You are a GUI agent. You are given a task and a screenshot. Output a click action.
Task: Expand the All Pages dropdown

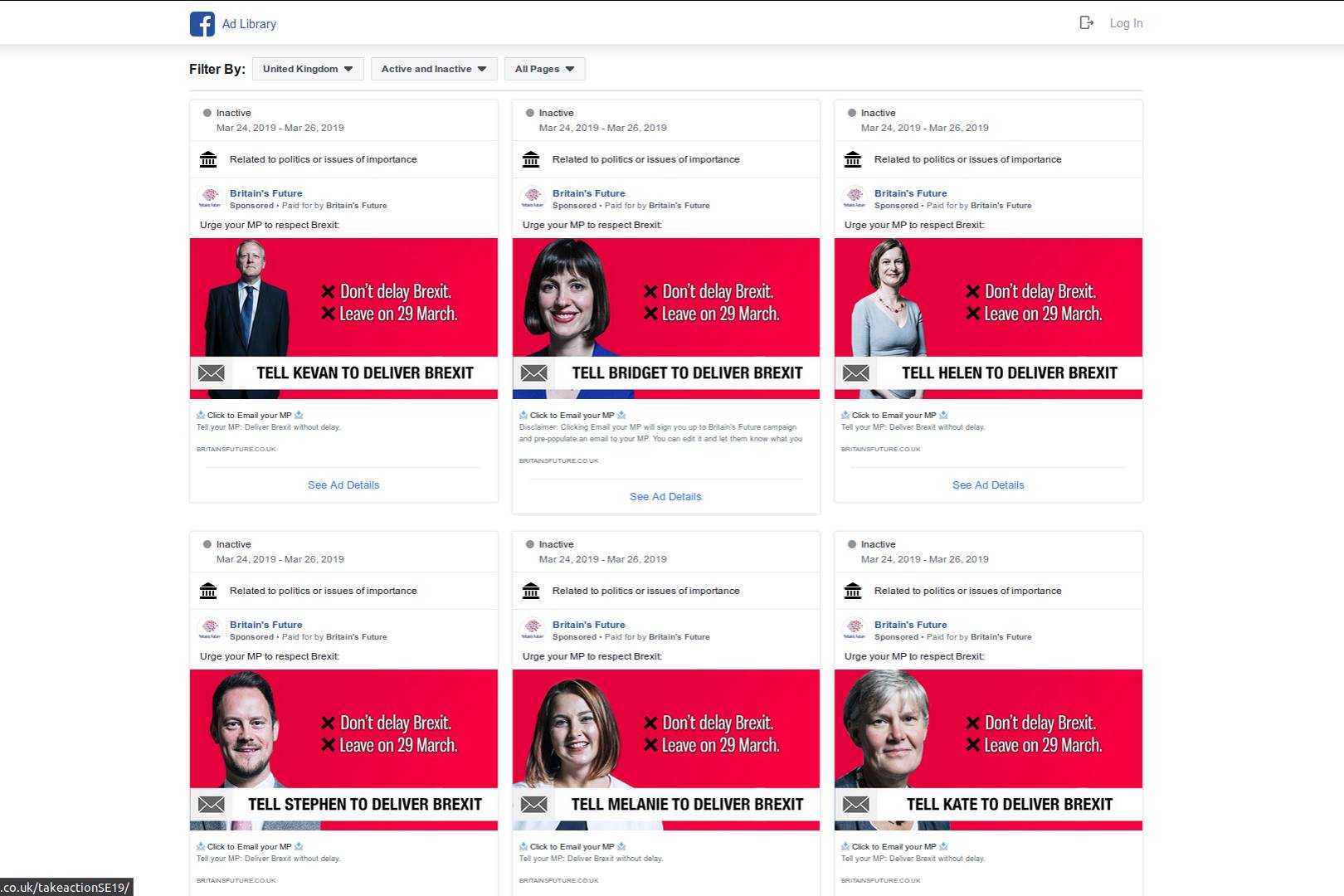click(544, 69)
